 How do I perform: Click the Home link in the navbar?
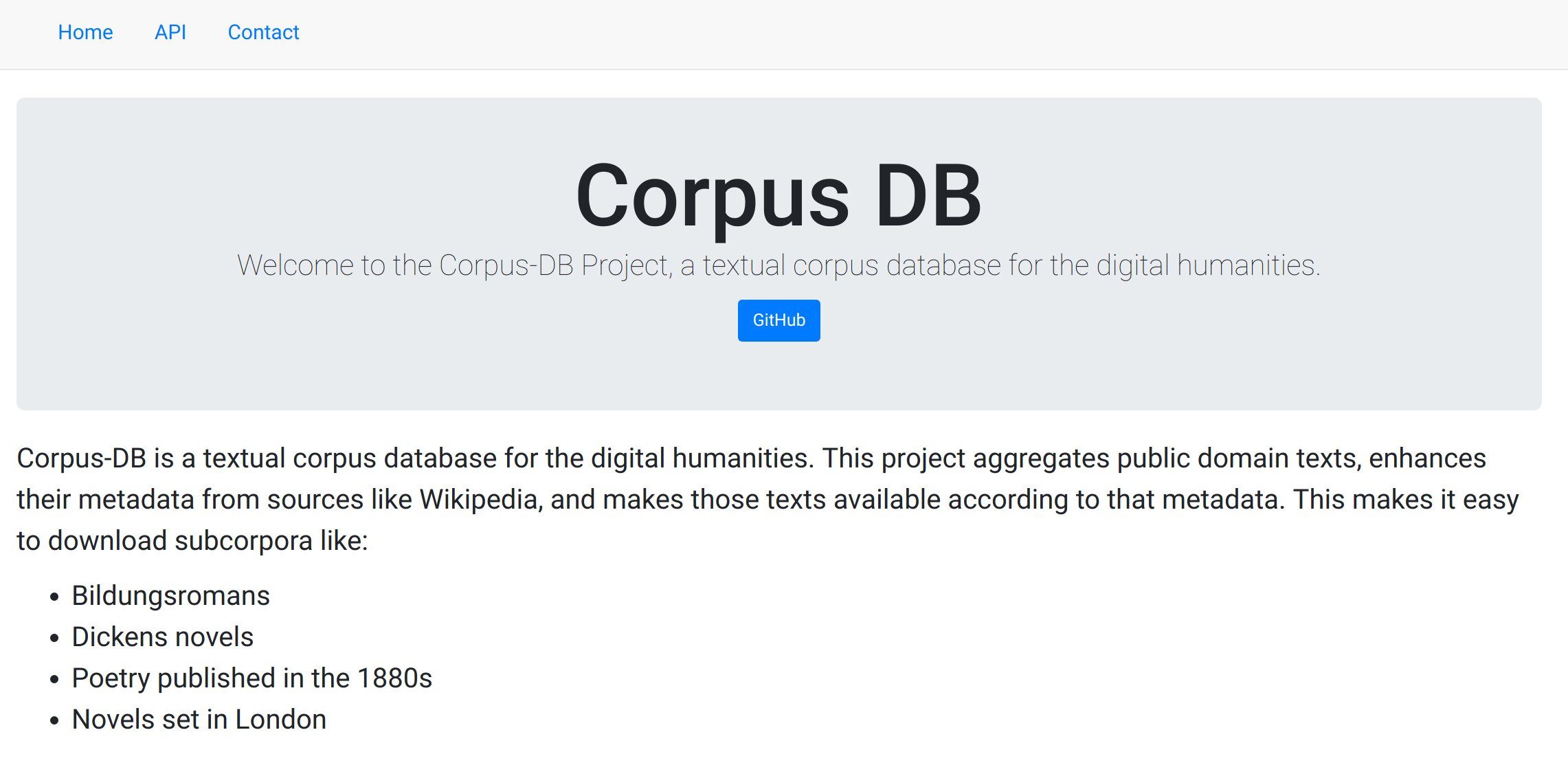click(85, 32)
